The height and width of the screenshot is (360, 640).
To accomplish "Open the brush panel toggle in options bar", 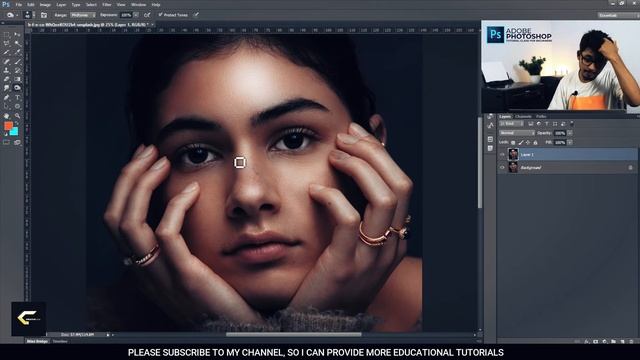I will click(44, 15).
